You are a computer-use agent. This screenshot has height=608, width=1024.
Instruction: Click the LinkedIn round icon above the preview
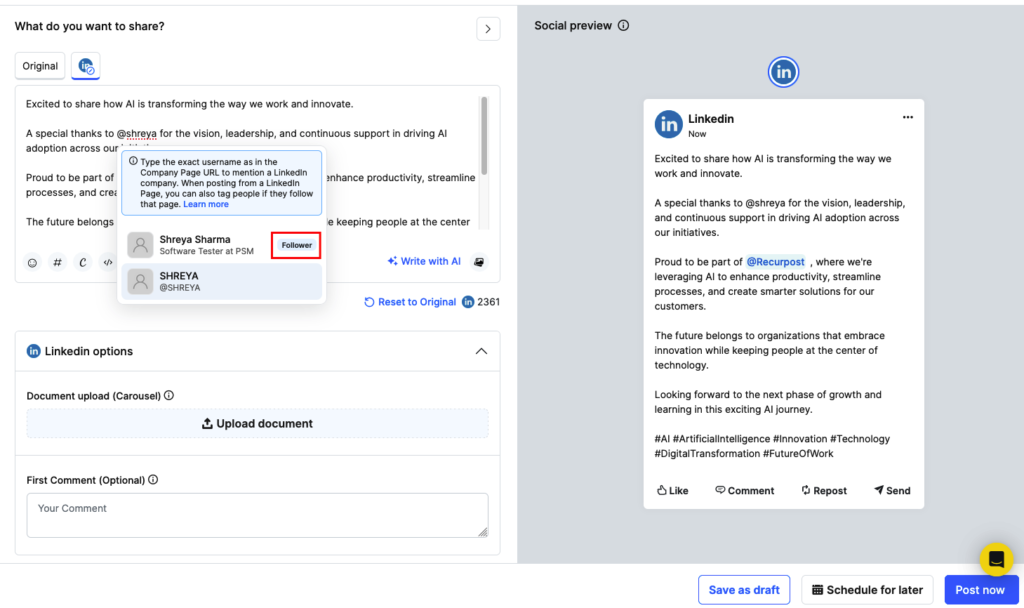[783, 72]
